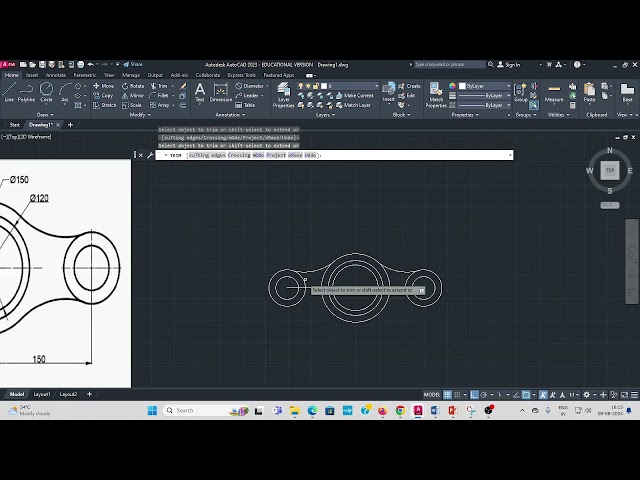Select the Circle tool

46,92
